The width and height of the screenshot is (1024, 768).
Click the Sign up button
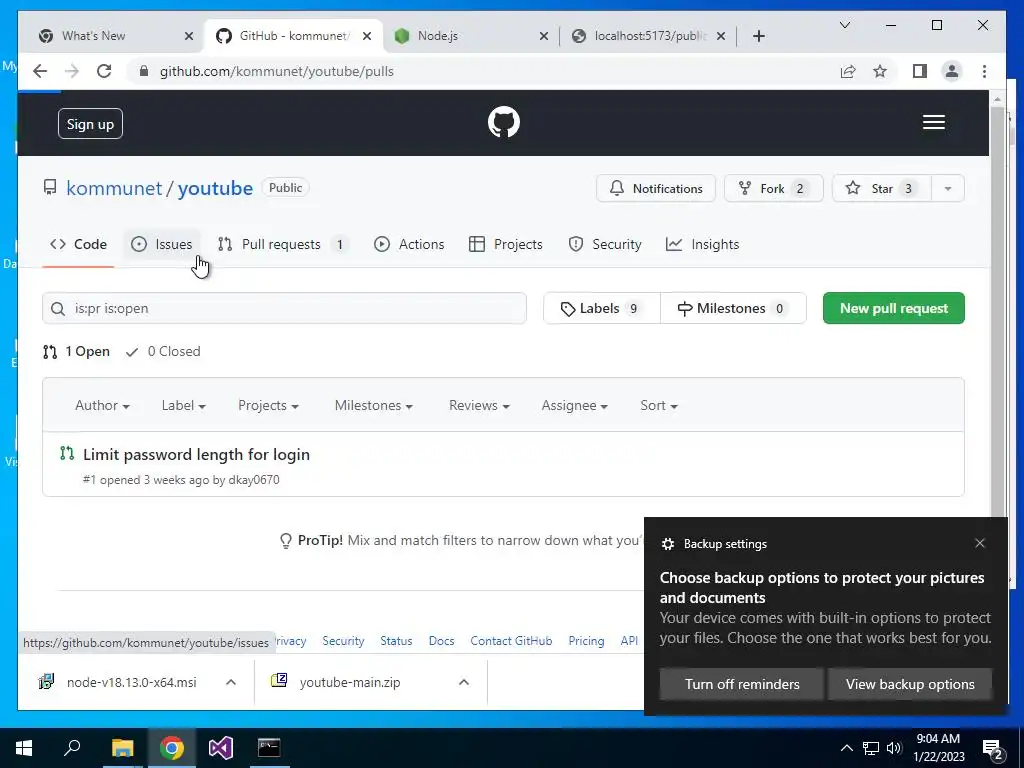[x=90, y=124]
